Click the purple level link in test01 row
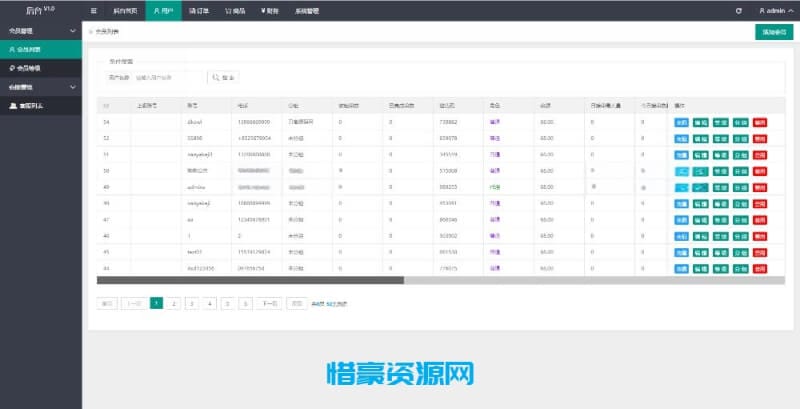The width and height of the screenshot is (800, 409). (494, 252)
